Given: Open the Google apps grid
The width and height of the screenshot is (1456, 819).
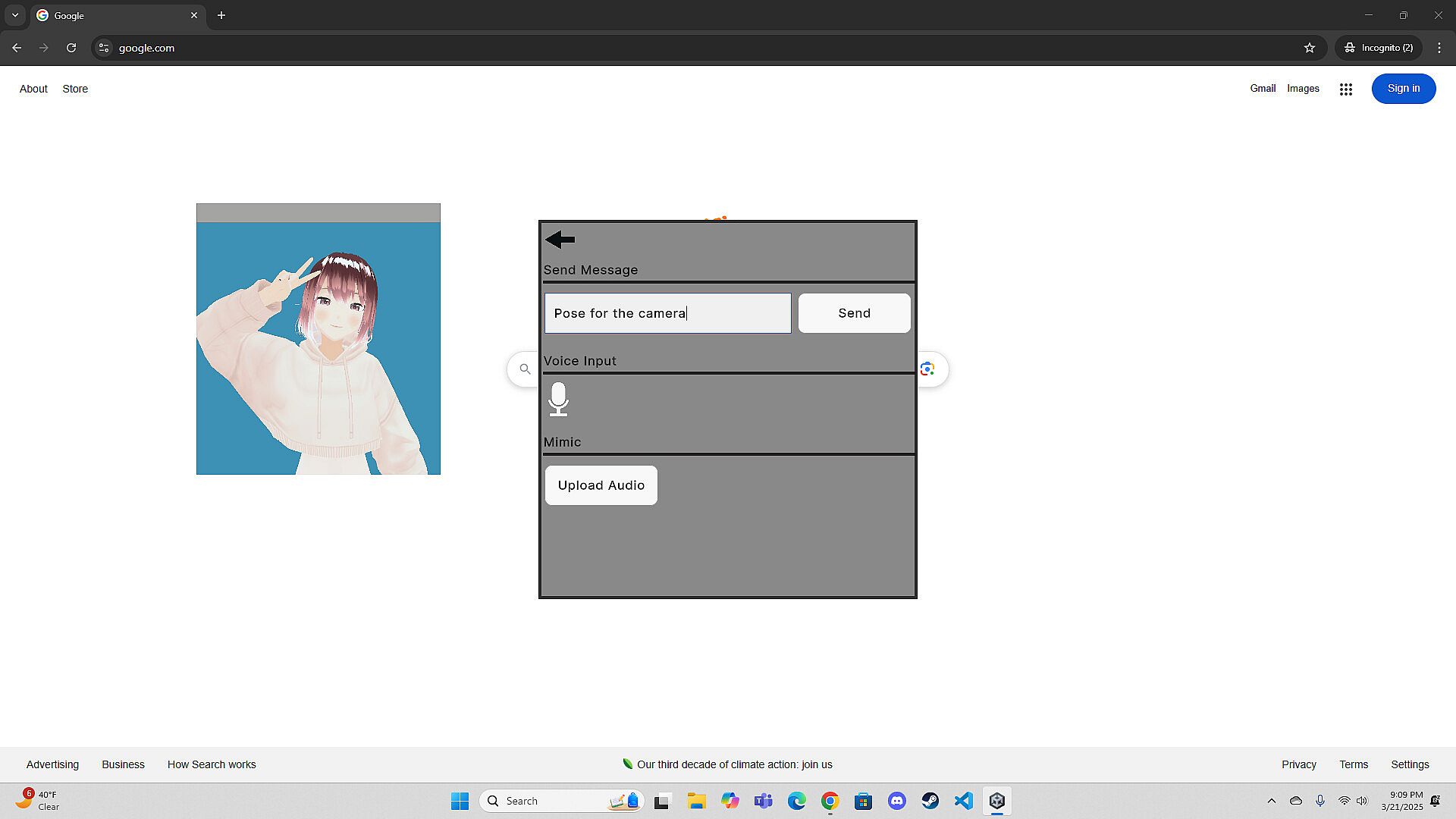Looking at the screenshot, I should click(1345, 89).
